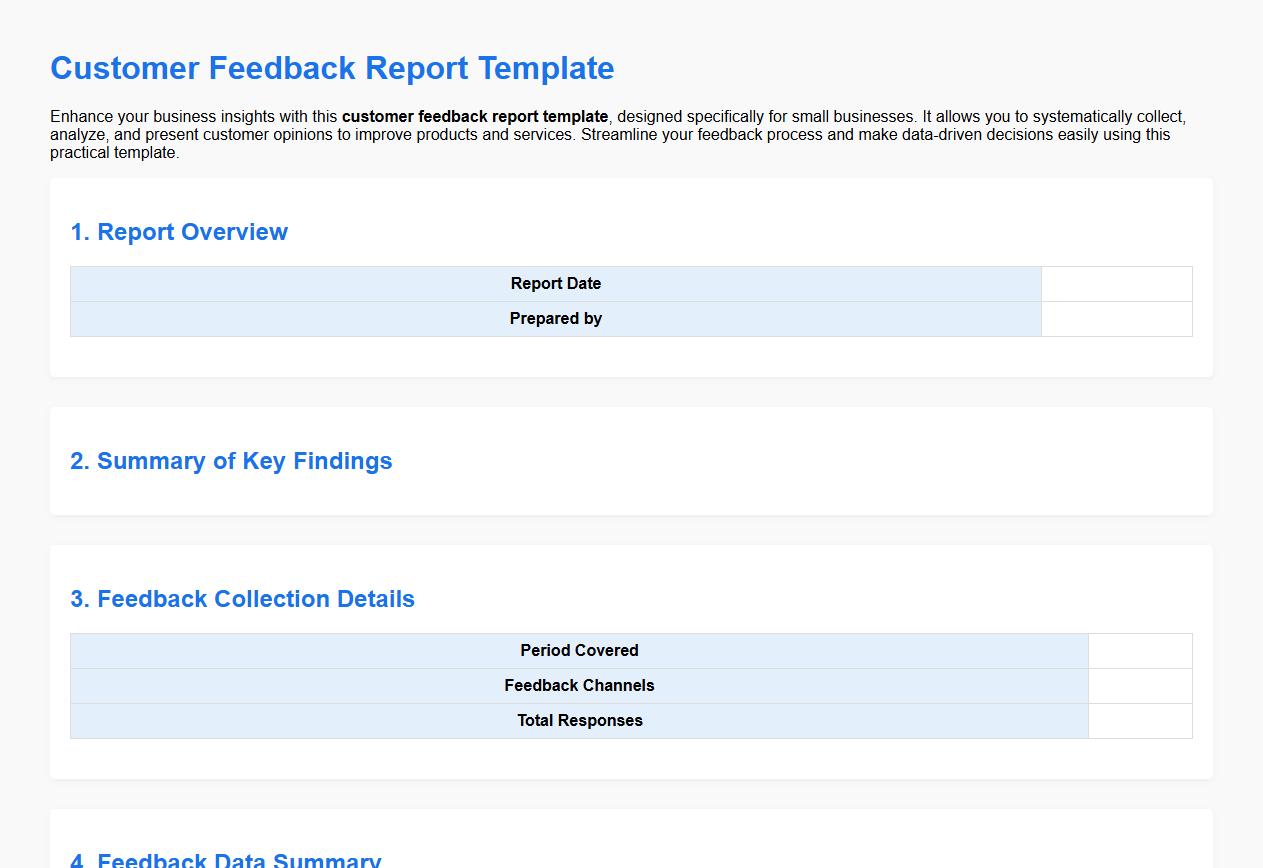Click the empty cell next to Prepared by
1263x868 pixels.
coord(1116,318)
